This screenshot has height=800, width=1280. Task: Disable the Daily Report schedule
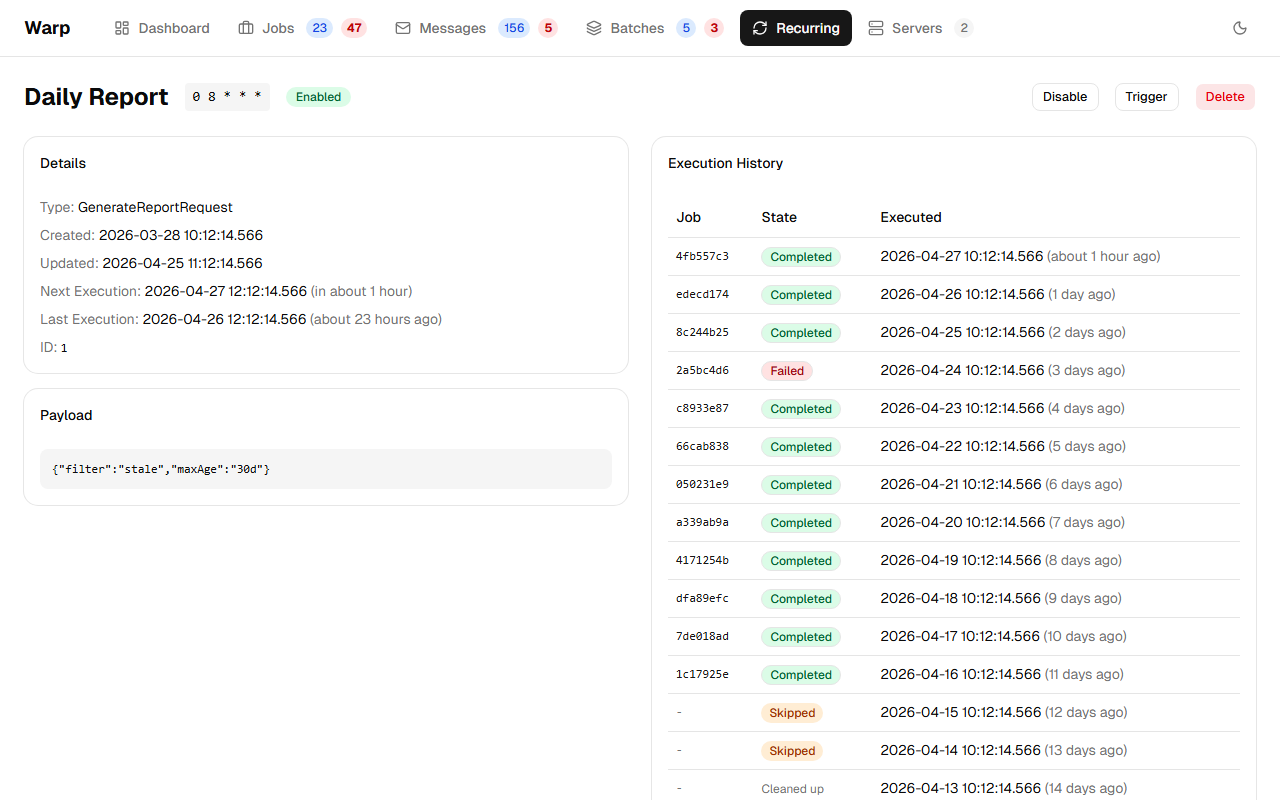[x=1065, y=97]
